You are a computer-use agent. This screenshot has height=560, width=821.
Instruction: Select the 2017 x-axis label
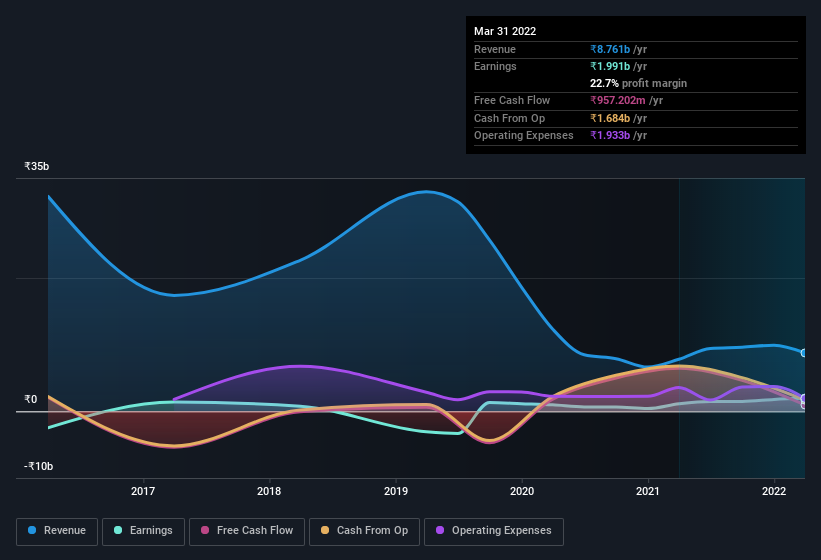tap(143, 491)
